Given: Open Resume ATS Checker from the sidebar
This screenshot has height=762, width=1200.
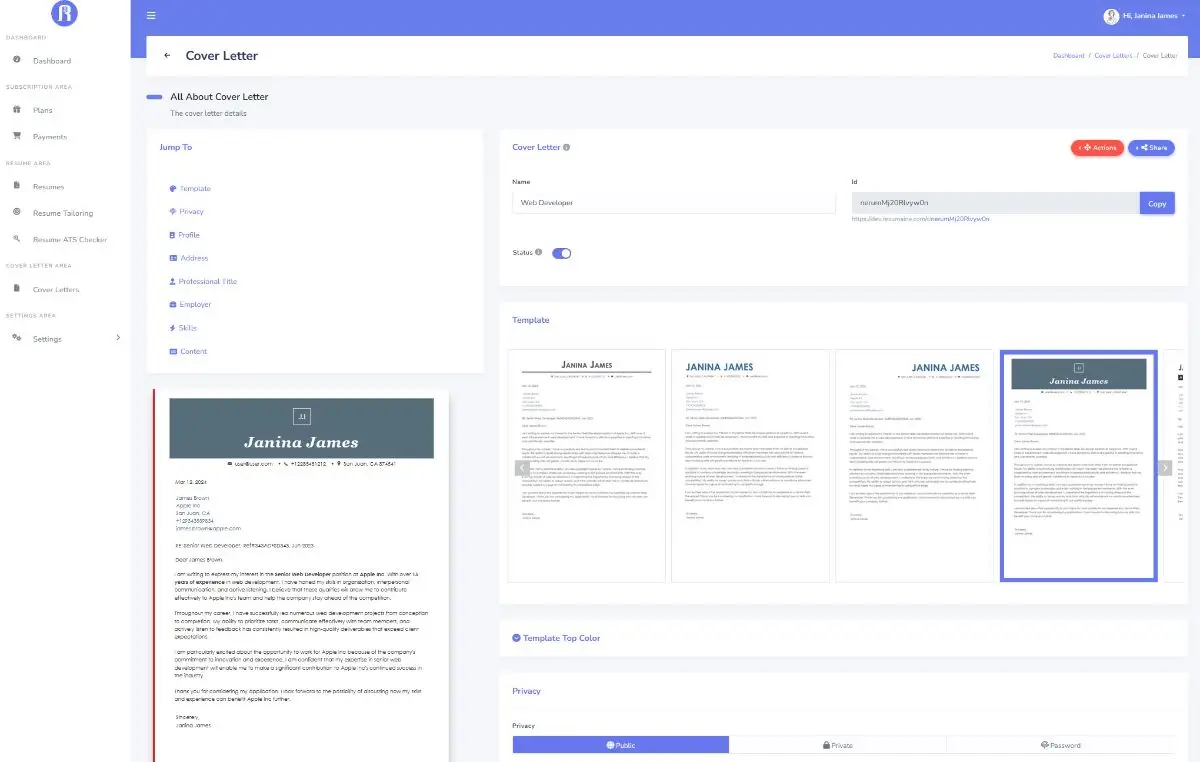Looking at the screenshot, I should (70, 240).
